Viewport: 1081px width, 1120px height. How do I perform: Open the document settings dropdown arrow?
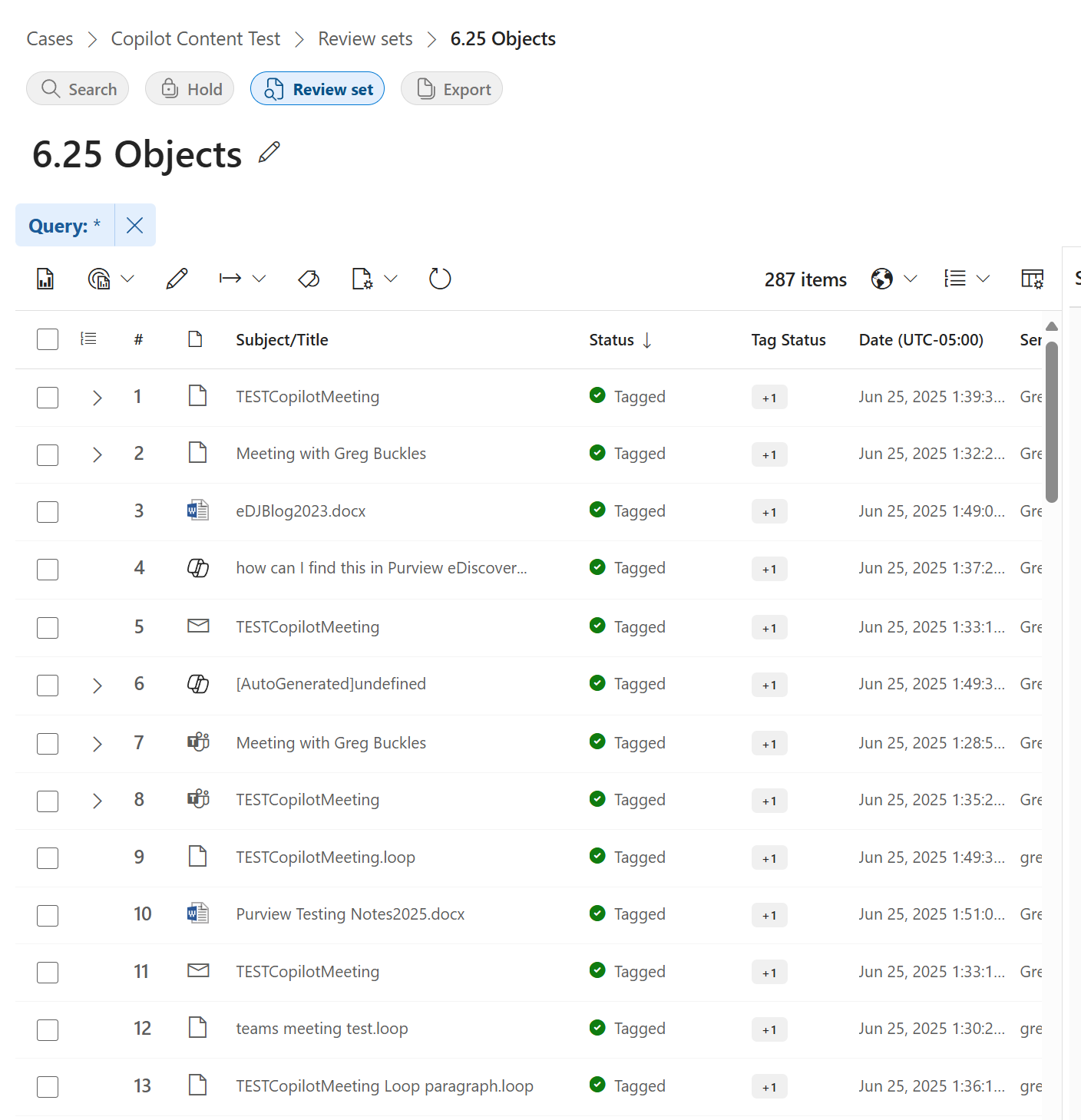click(x=391, y=279)
